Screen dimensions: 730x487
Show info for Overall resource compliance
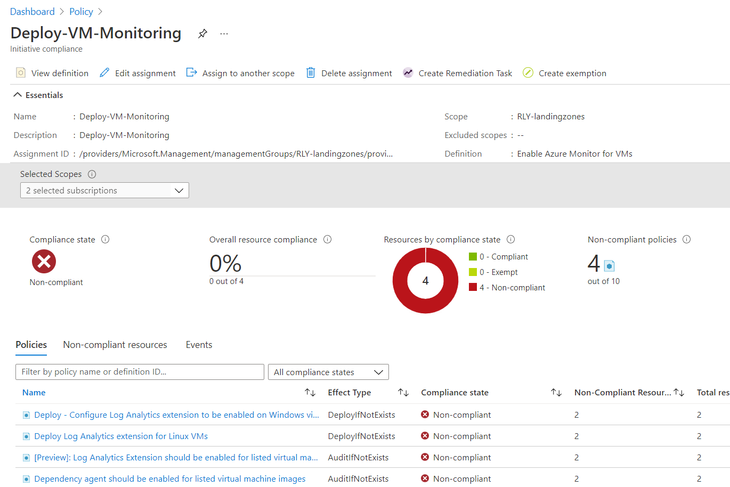(328, 239)
